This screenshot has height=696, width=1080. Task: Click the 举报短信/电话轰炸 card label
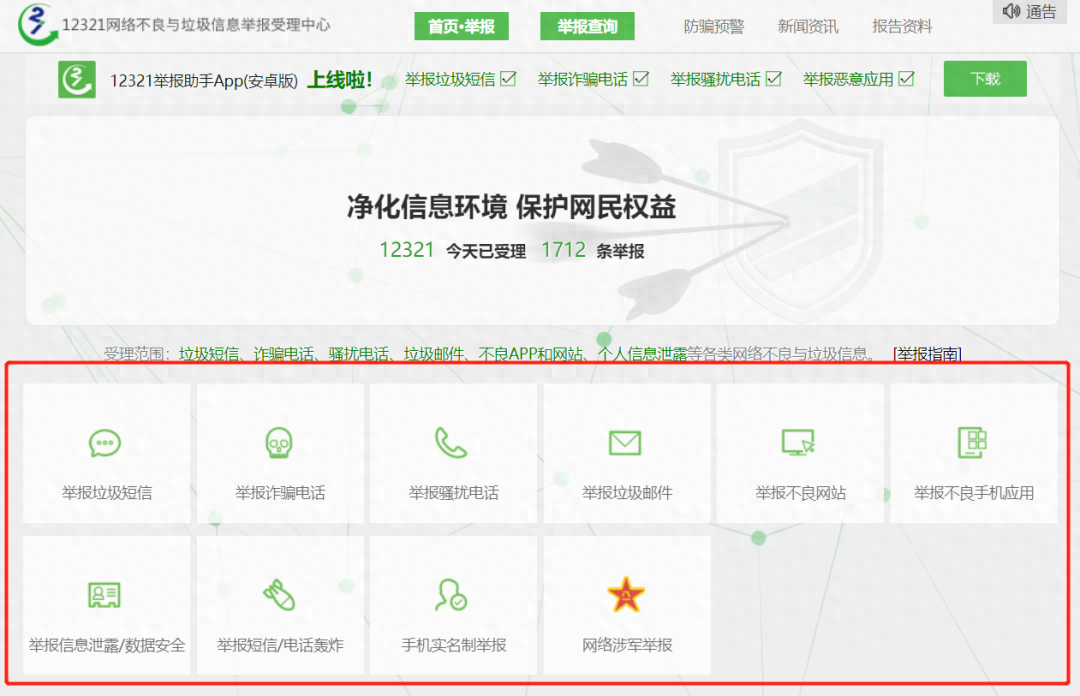280,645
